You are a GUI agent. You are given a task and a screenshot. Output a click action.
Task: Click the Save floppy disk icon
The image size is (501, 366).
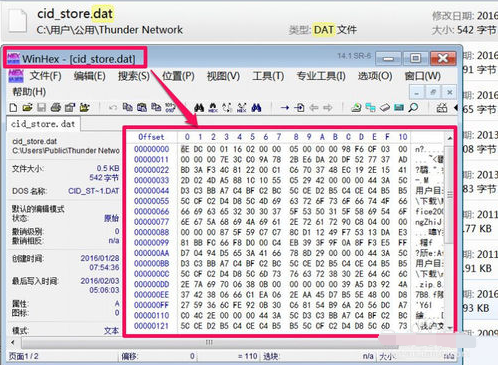point(41,107)
